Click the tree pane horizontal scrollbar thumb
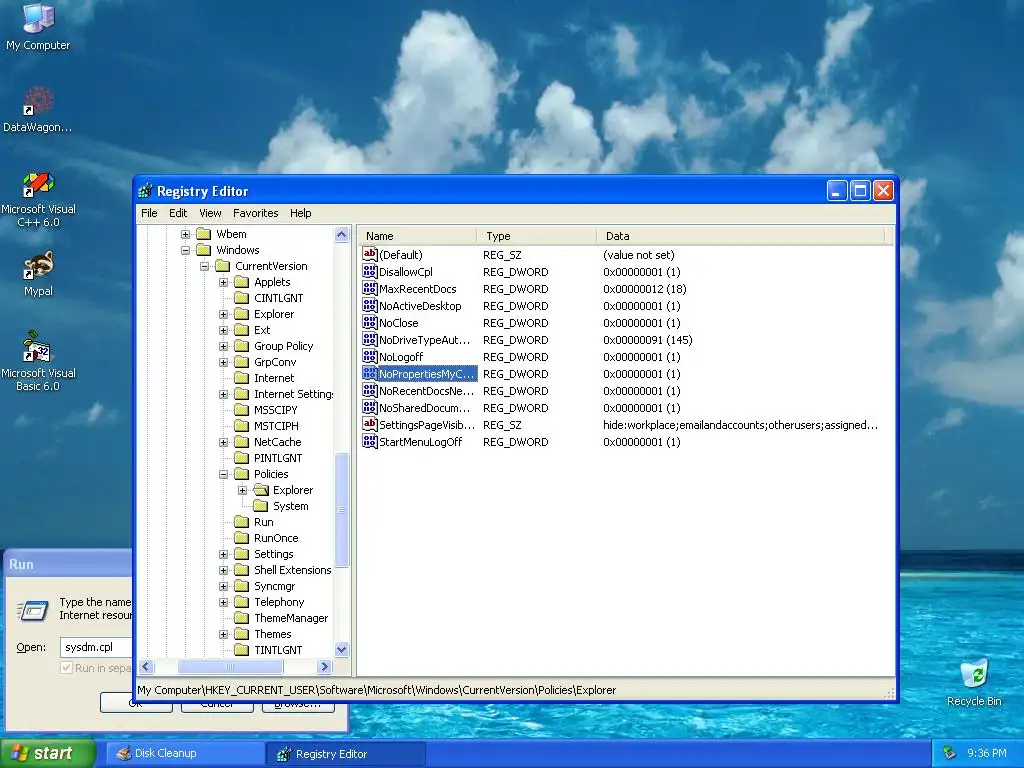 [x=230, y=667]
